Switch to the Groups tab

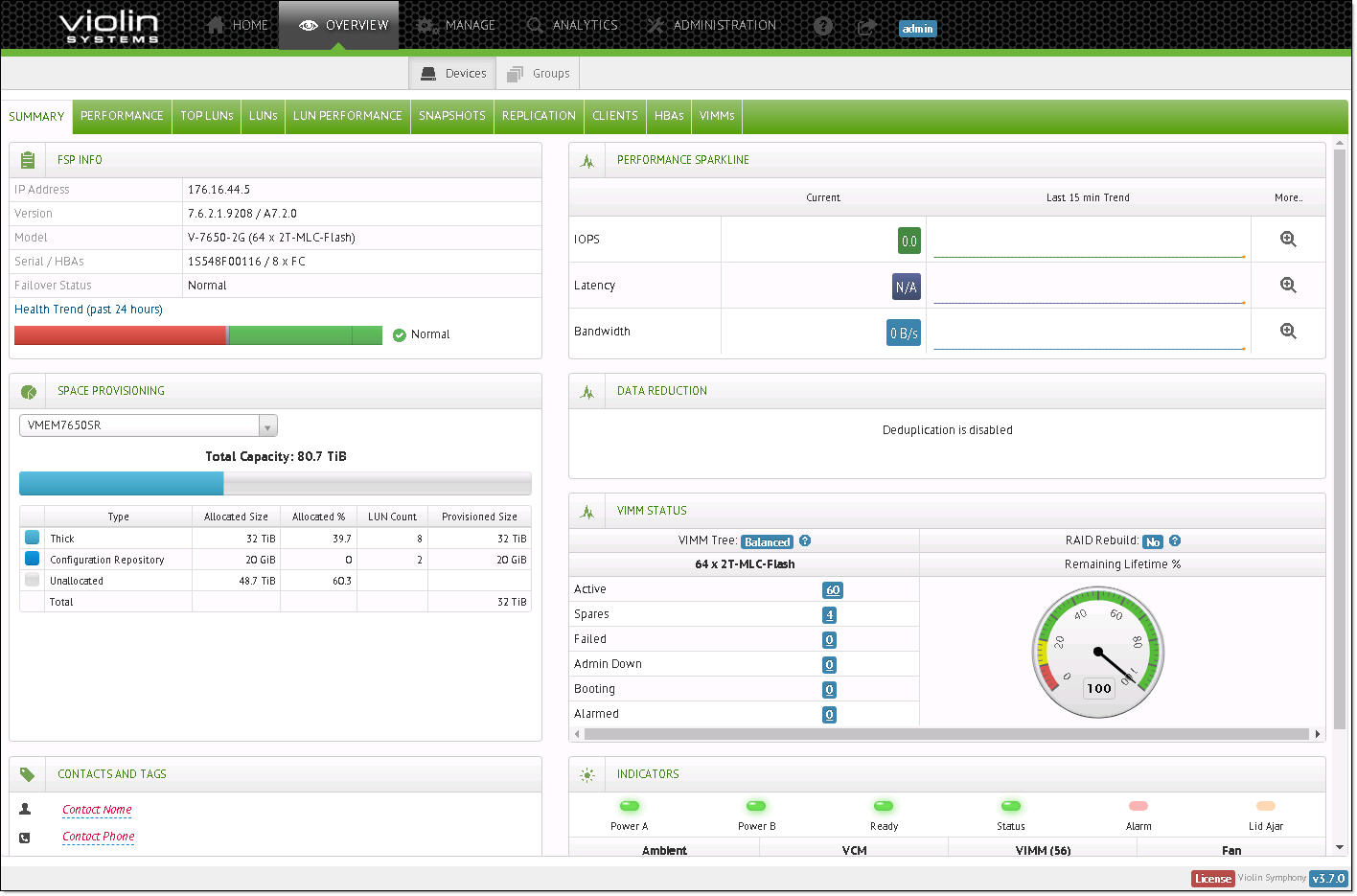538,73
